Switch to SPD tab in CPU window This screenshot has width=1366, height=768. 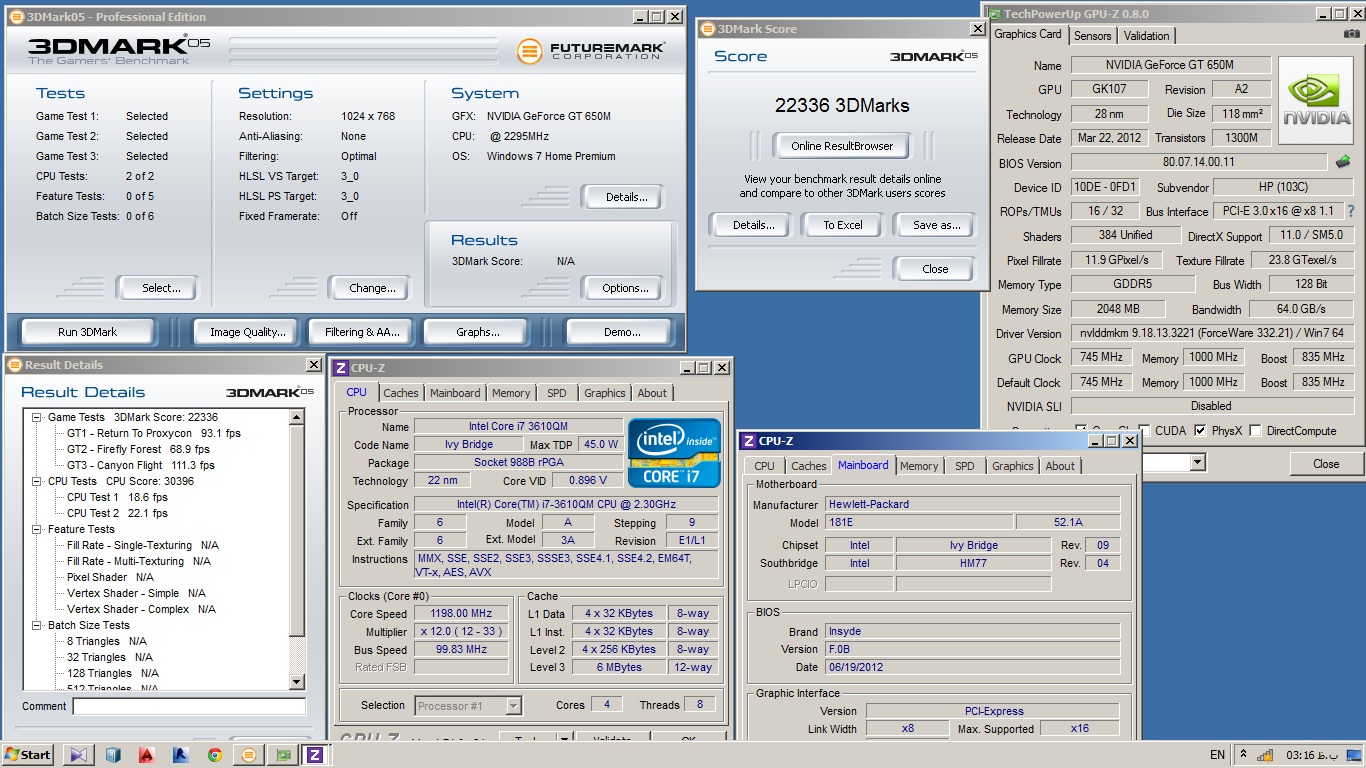(557, 393)
